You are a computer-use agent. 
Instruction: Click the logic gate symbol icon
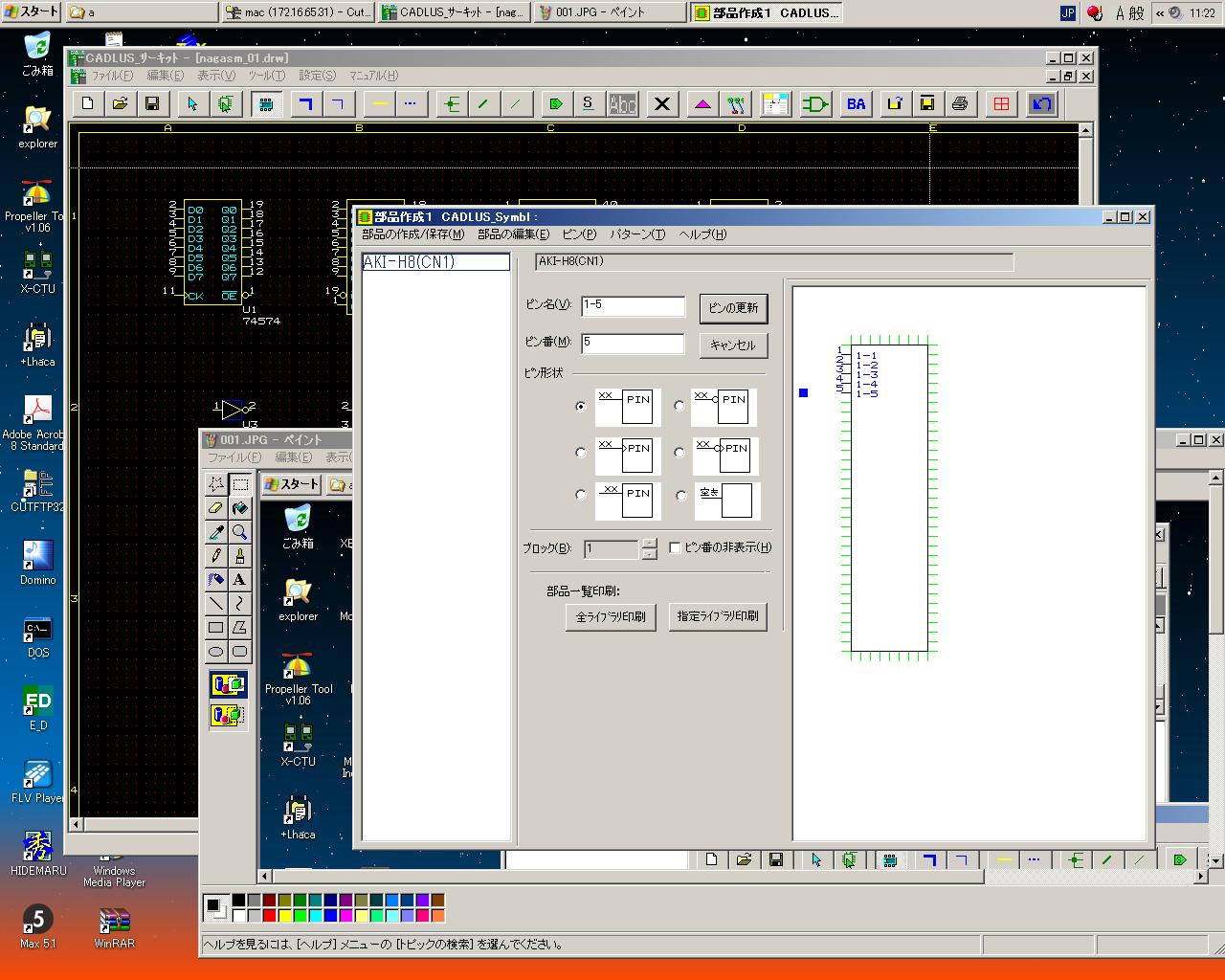click(815, 103)
